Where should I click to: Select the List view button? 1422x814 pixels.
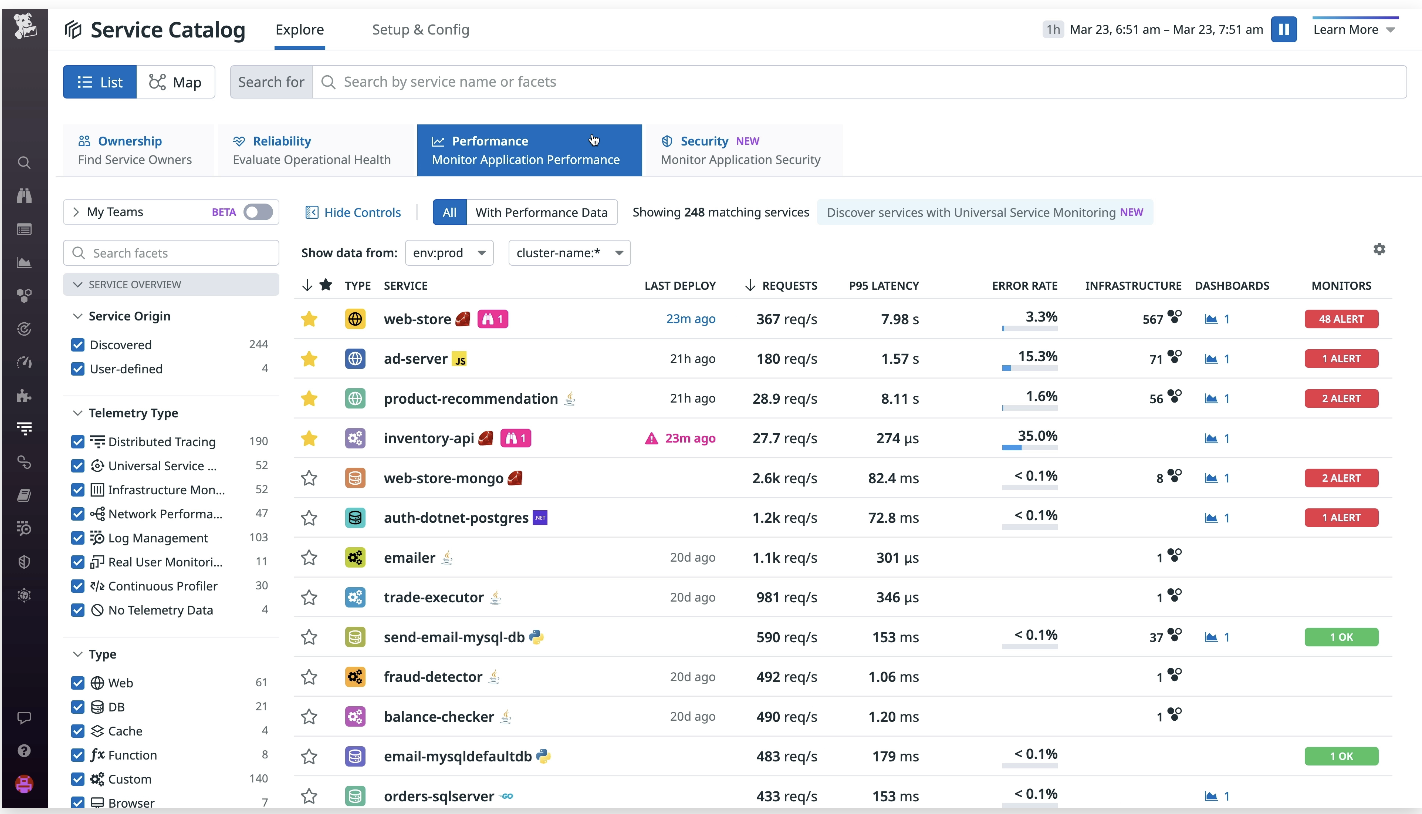(x=100, y=82)
